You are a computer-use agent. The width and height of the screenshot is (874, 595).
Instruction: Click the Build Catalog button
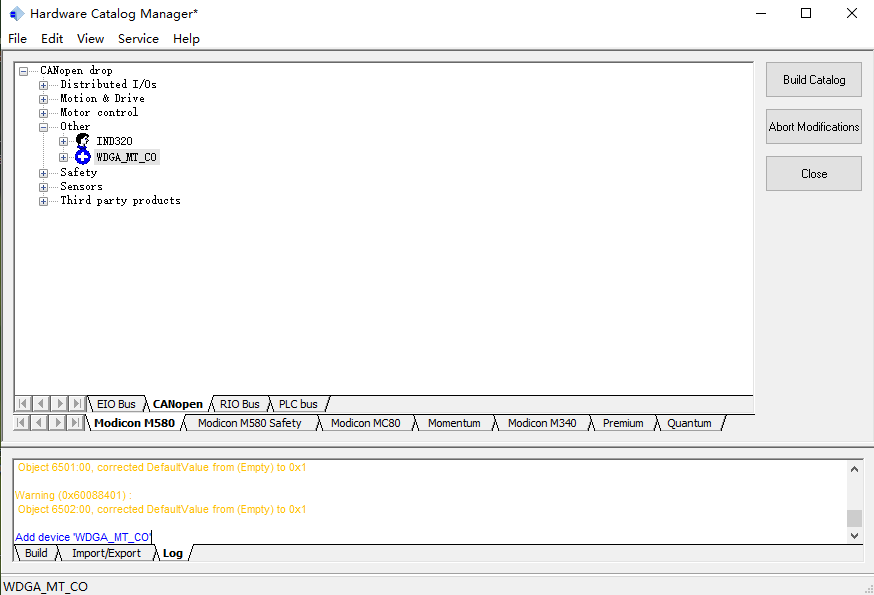click(814, 80)
